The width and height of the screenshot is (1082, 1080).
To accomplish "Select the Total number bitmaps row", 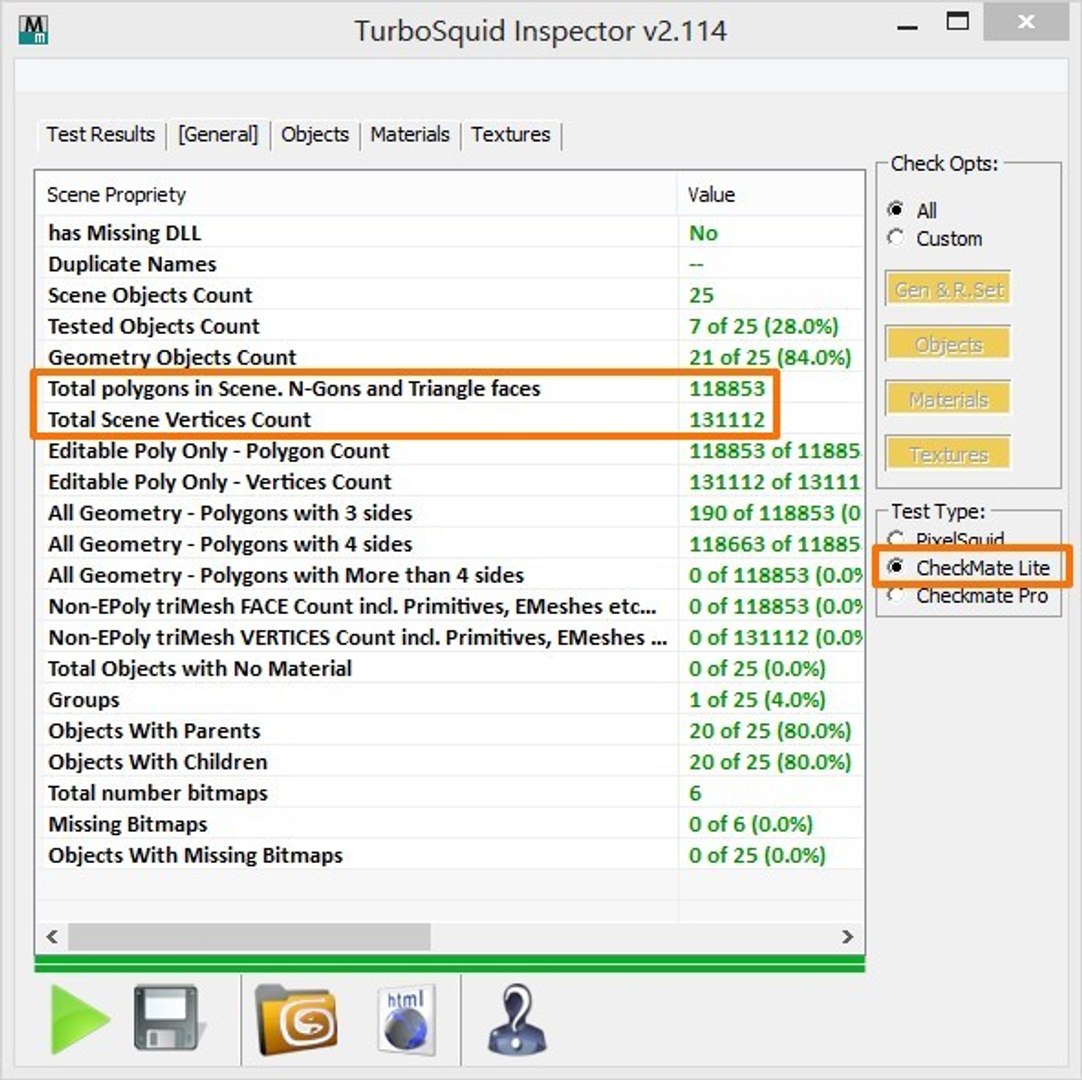I will [x=449, y=793].
